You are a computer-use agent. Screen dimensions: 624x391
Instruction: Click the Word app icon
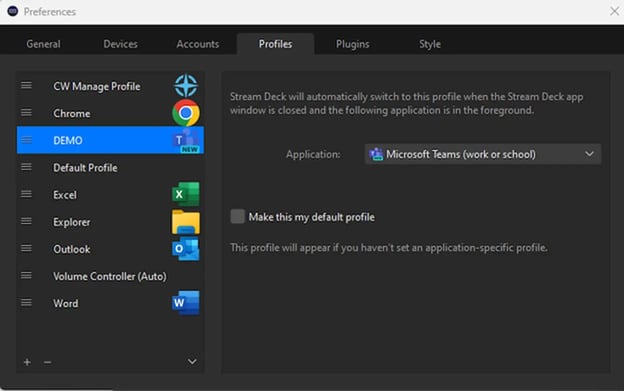click(x=186, y=303)
